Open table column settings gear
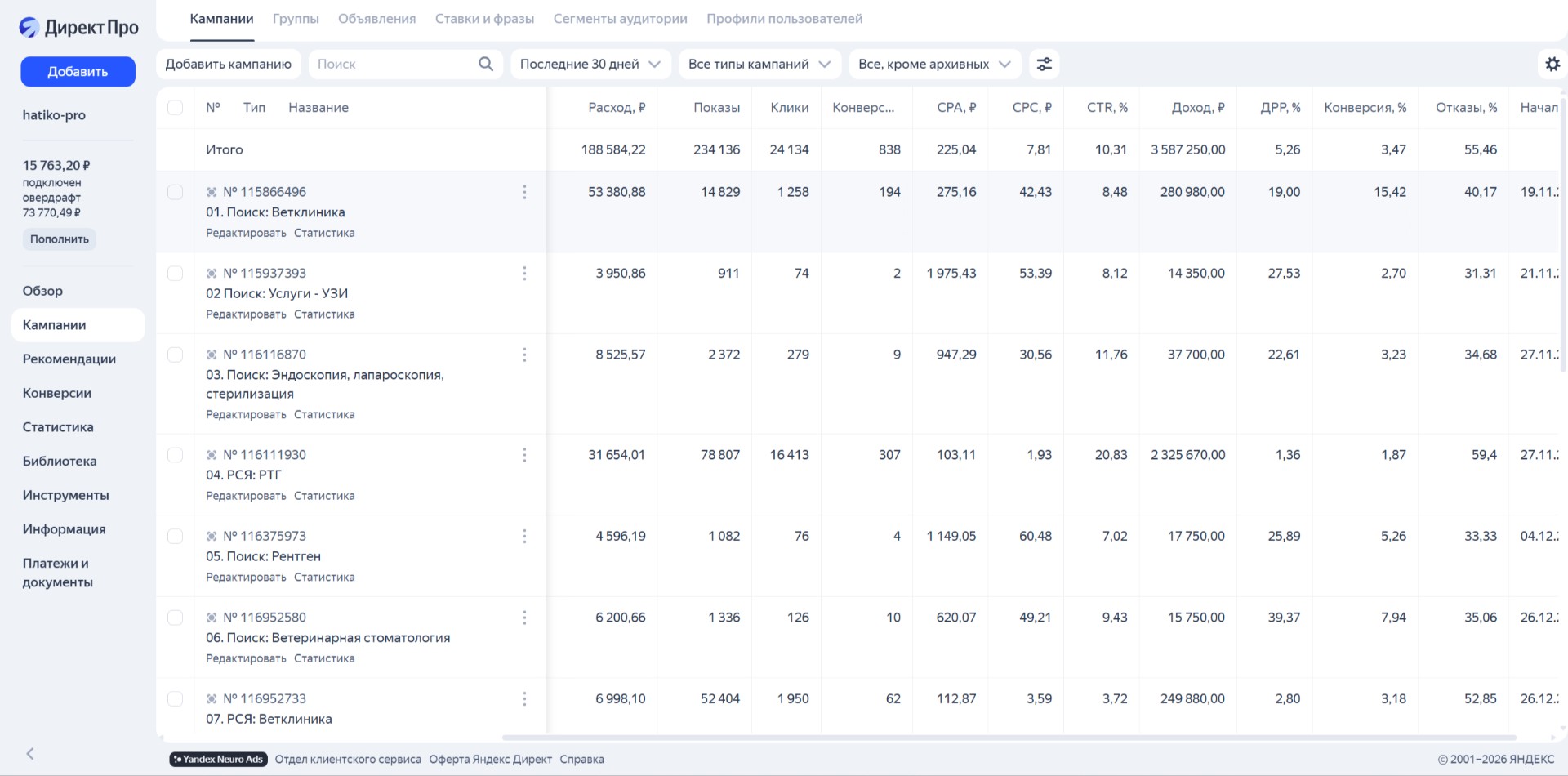The width and height of the screenshot is (1568, 776). [1552, 64]
